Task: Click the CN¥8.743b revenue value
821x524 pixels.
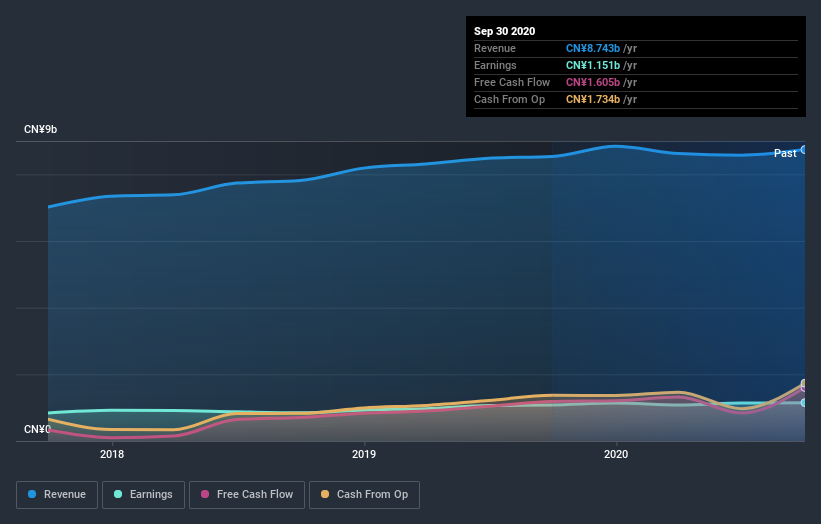Action: point(593,48)
